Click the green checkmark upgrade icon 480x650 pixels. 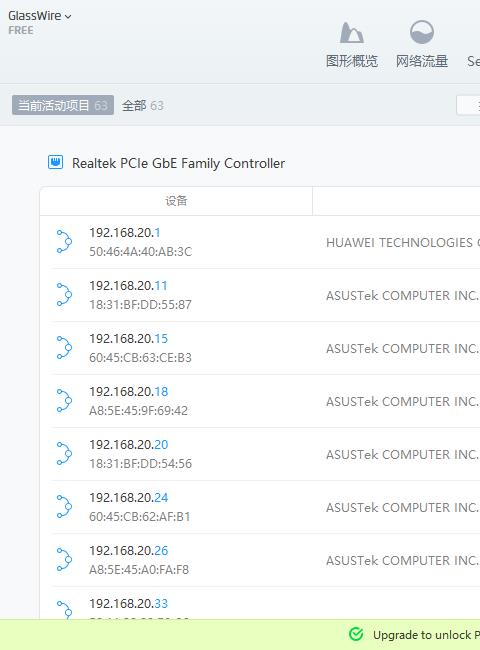[x=356, y=634]
